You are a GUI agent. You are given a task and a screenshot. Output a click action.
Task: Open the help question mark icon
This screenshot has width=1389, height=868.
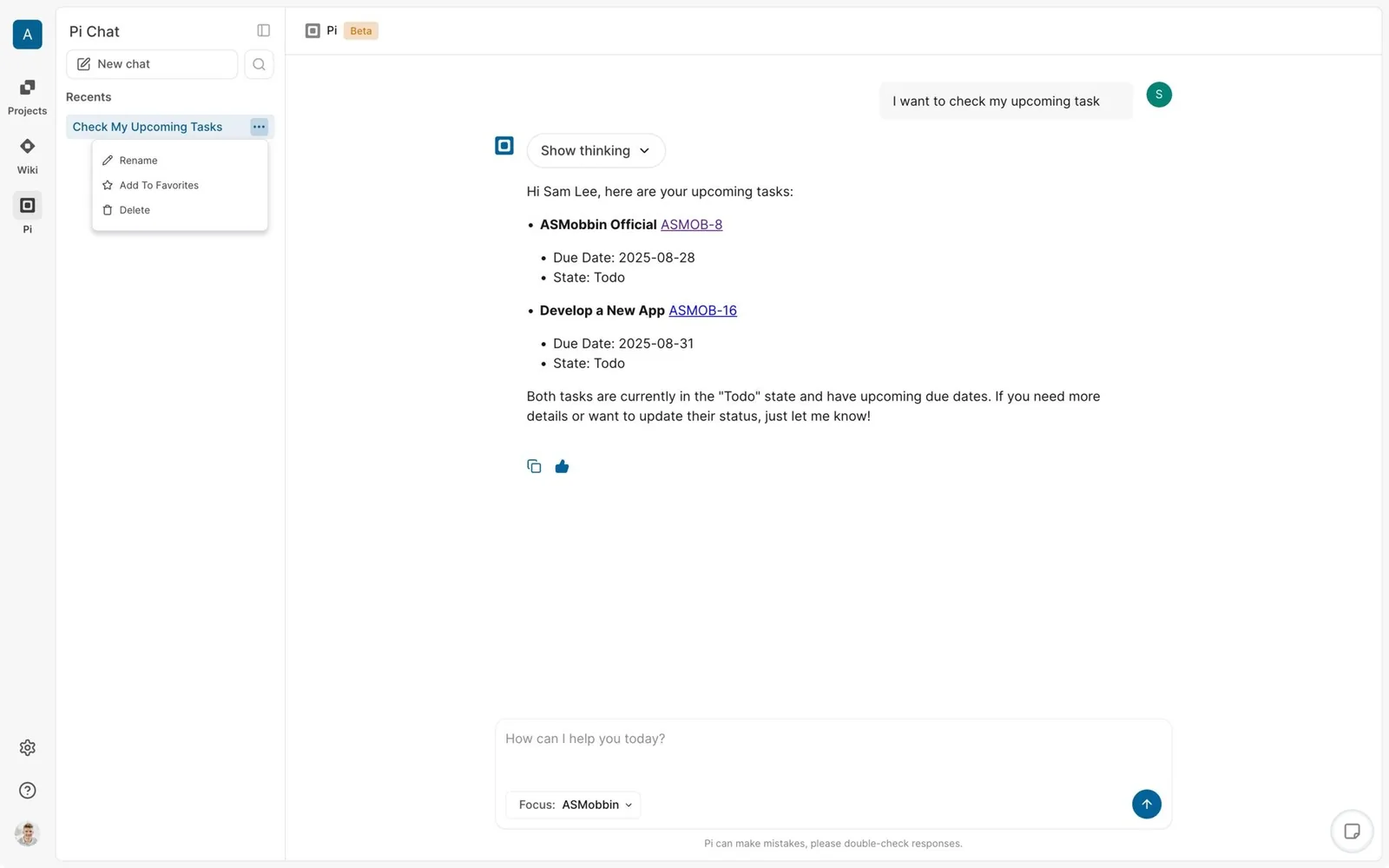(x=27, y=790)
